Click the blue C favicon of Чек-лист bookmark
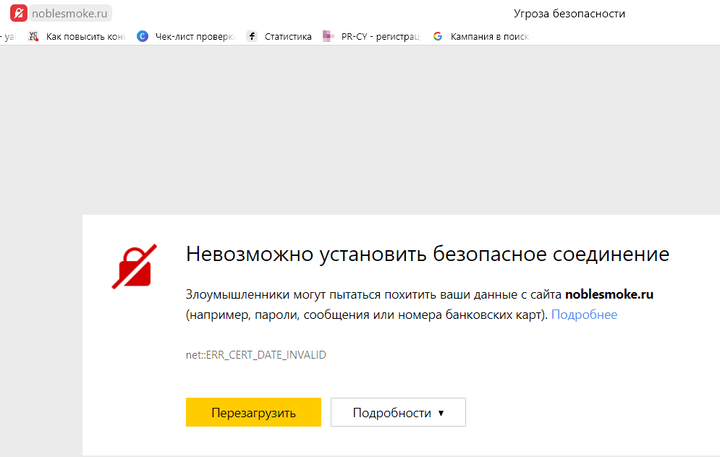This screenshot has height=457, width=720. coord(142,36)
